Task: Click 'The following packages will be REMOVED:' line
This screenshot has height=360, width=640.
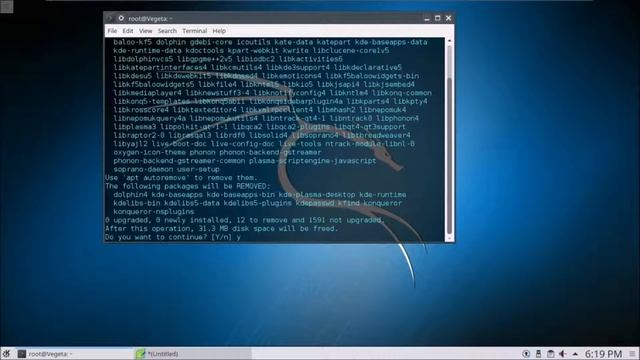Action: click(188, 187)
